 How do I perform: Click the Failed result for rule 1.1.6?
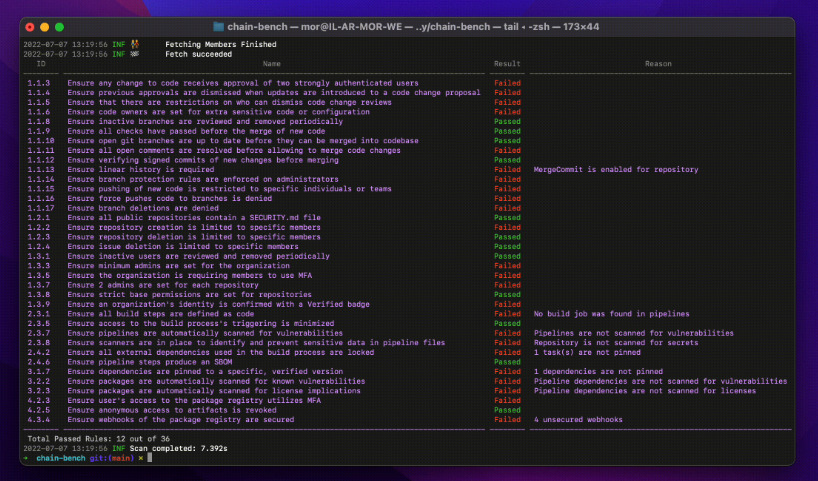507,112
